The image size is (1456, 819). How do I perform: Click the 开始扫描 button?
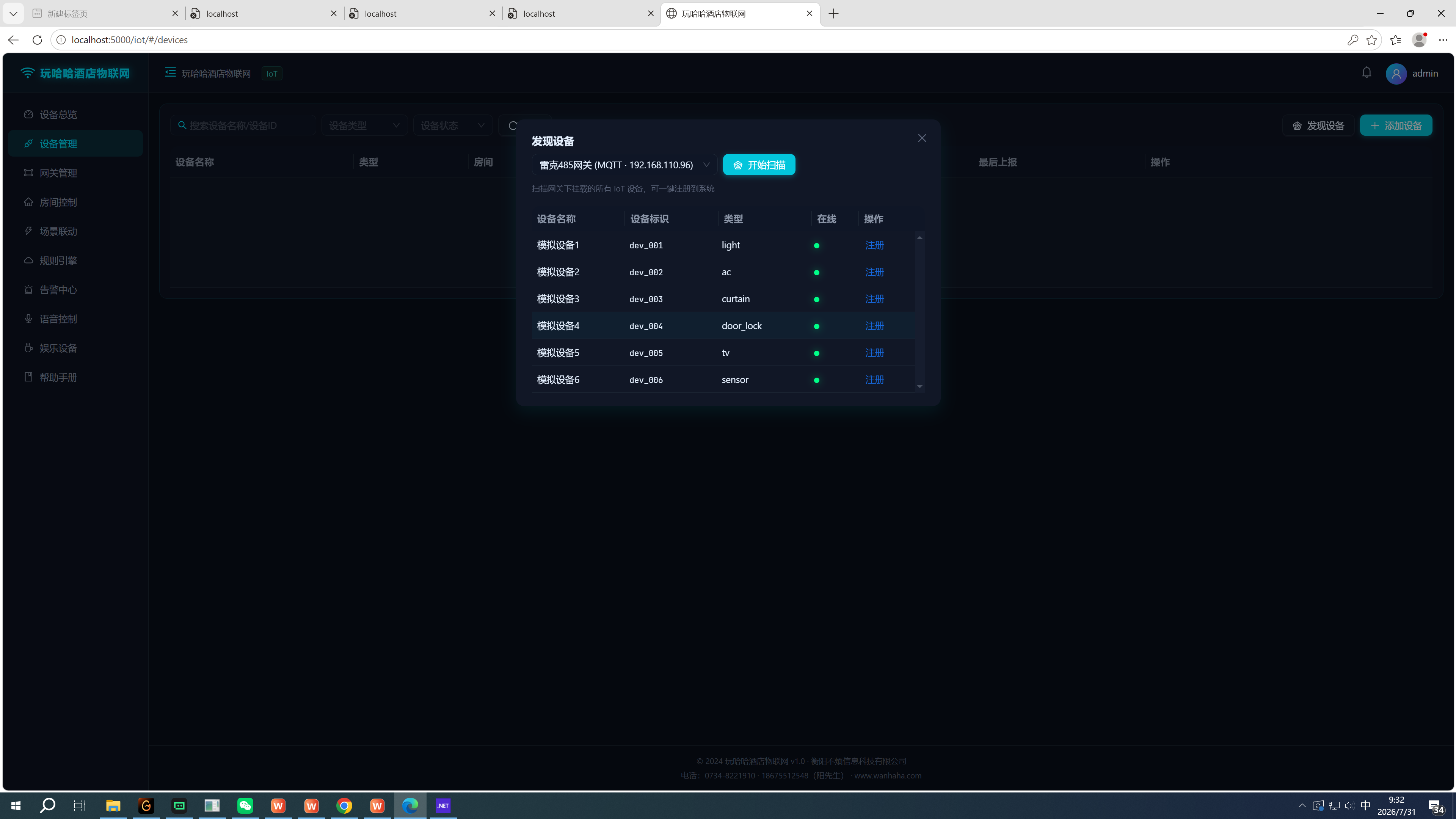coord(759,165)
